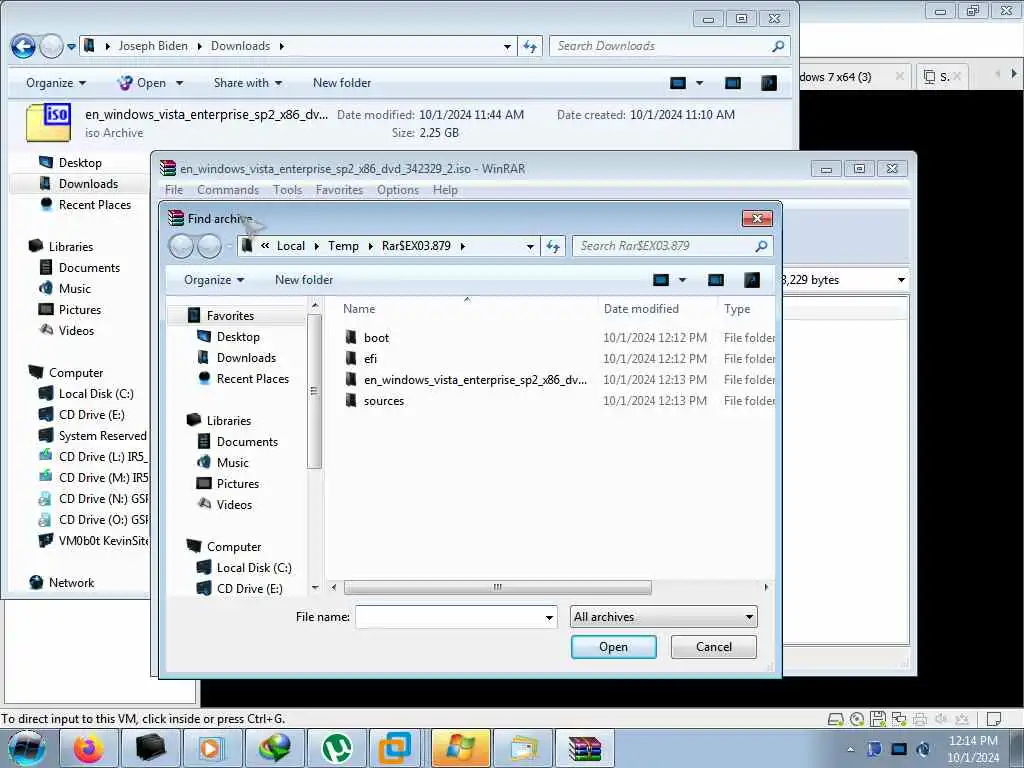Select the efi folder icon
1024x768 pixels.
(x=351, y=359)
